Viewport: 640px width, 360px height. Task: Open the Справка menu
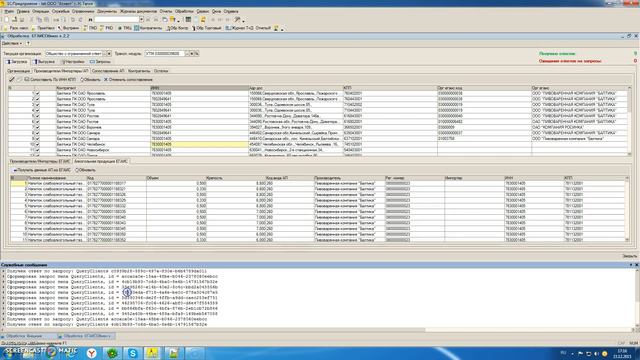tap(231, 11)
